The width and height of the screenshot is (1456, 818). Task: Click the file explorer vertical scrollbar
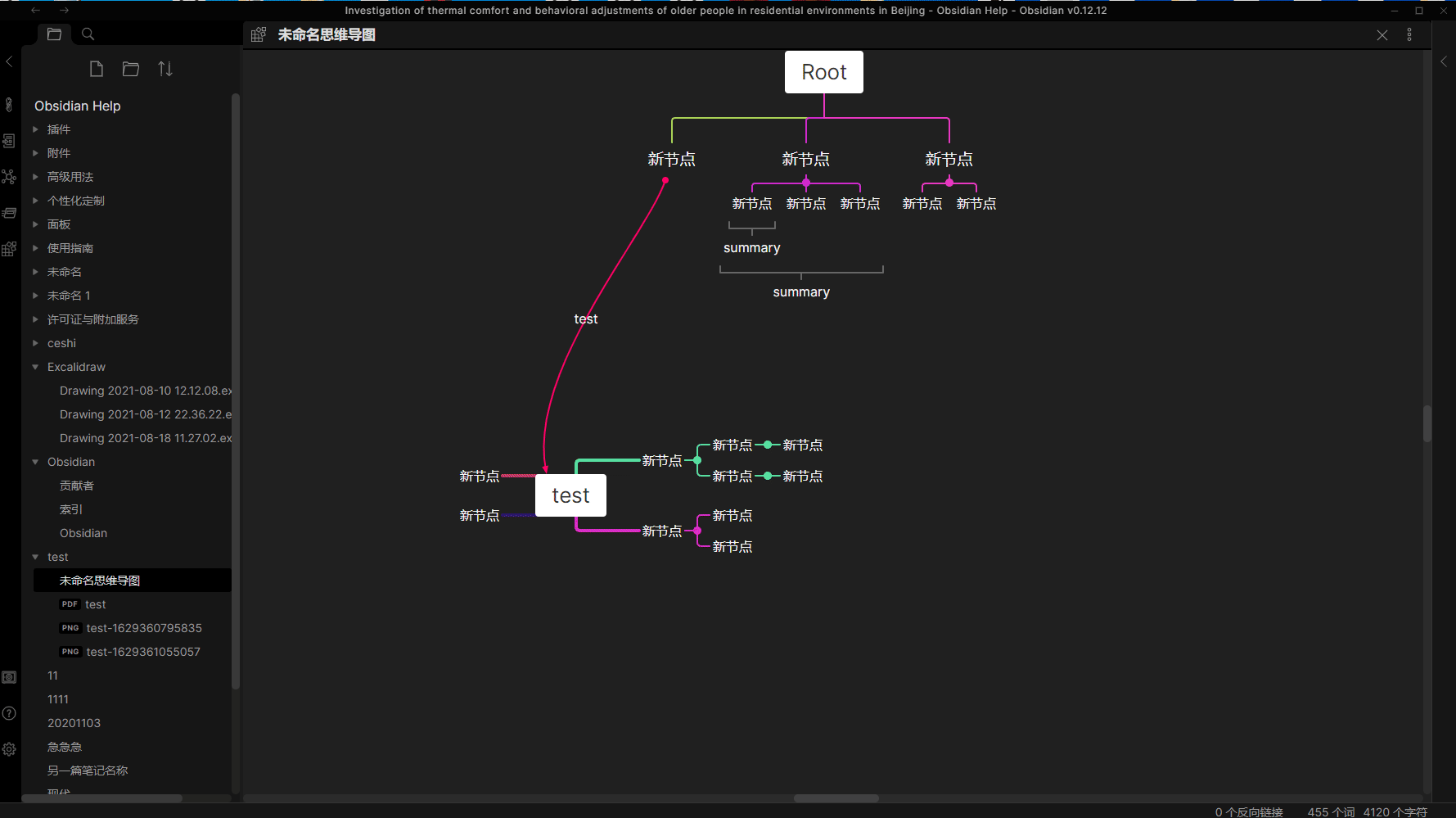coord(236,391)
